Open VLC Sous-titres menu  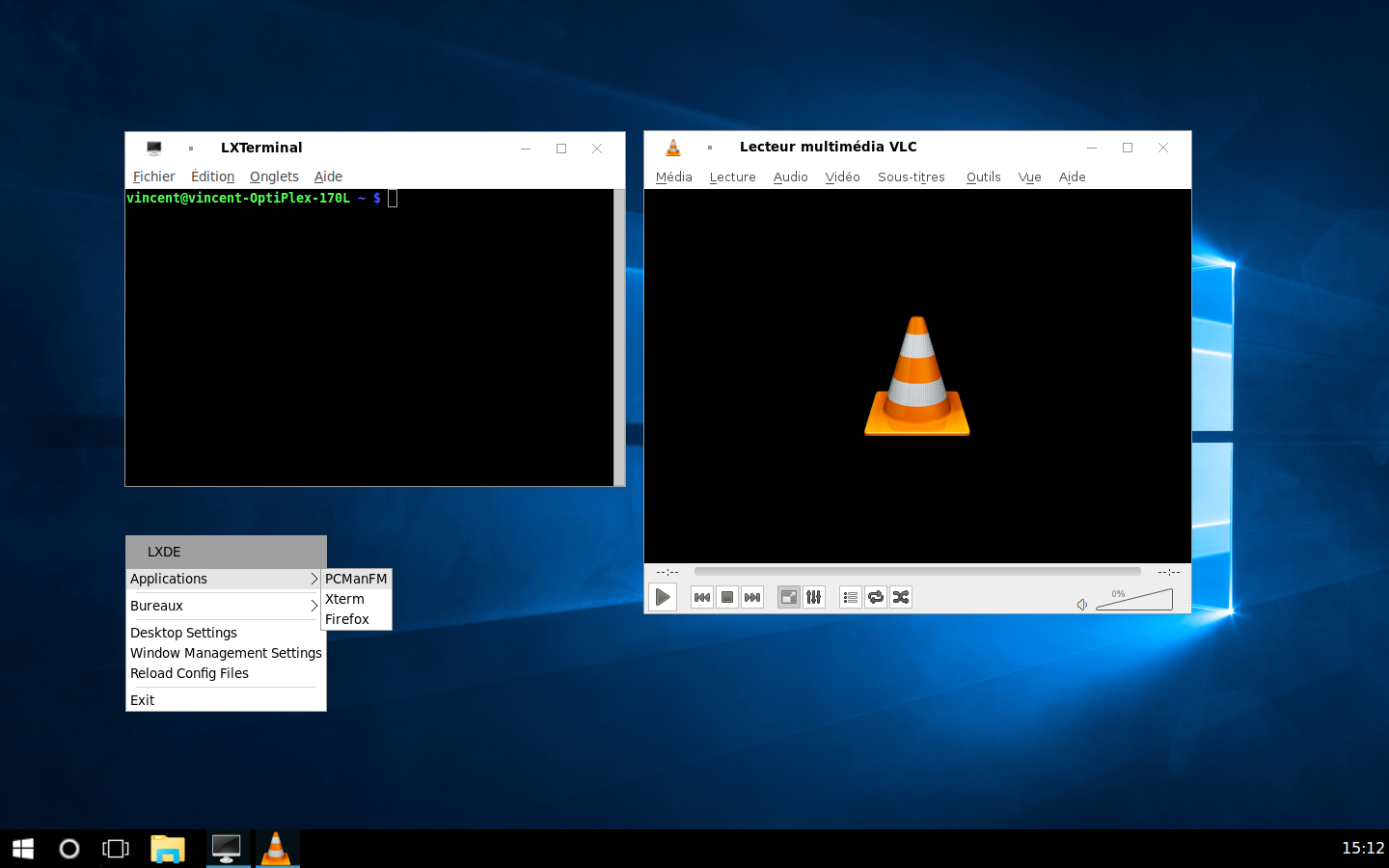(x=912, y=176)
